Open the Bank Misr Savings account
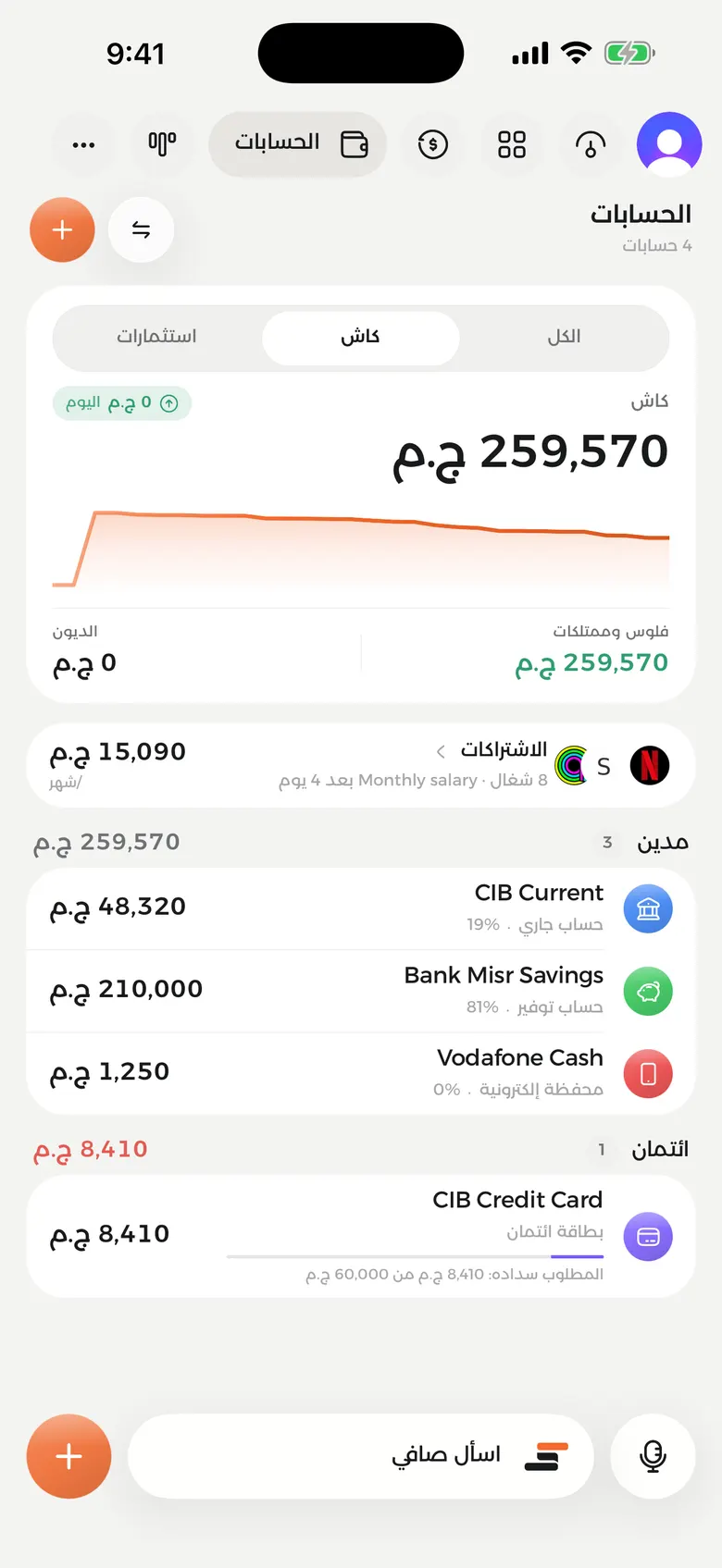This screenshot has height=1568, width=722. [361, 991]
